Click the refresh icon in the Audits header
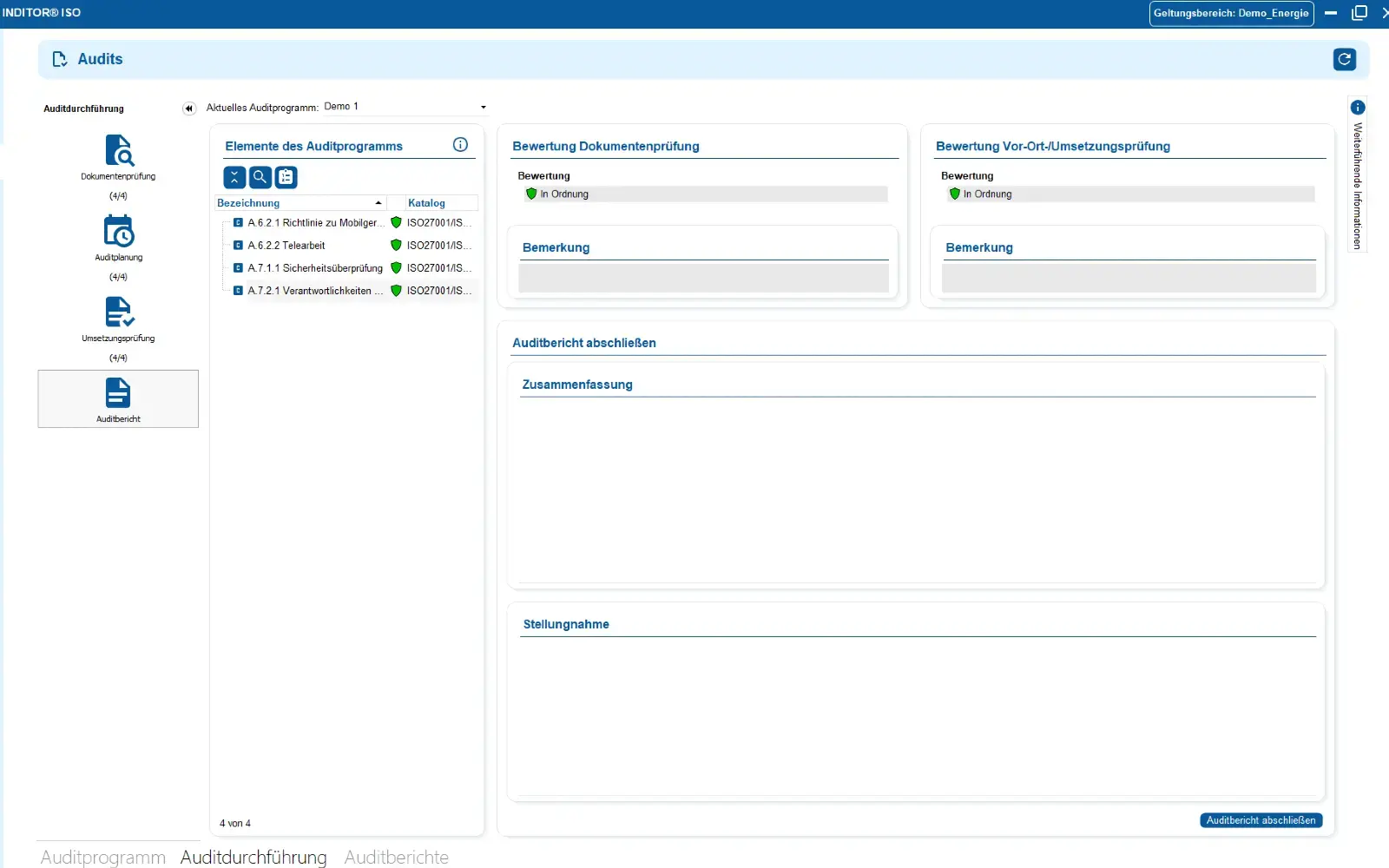Image resolution: width=1389 pixels, height=868 pixels. click(x=1344, y=59)
